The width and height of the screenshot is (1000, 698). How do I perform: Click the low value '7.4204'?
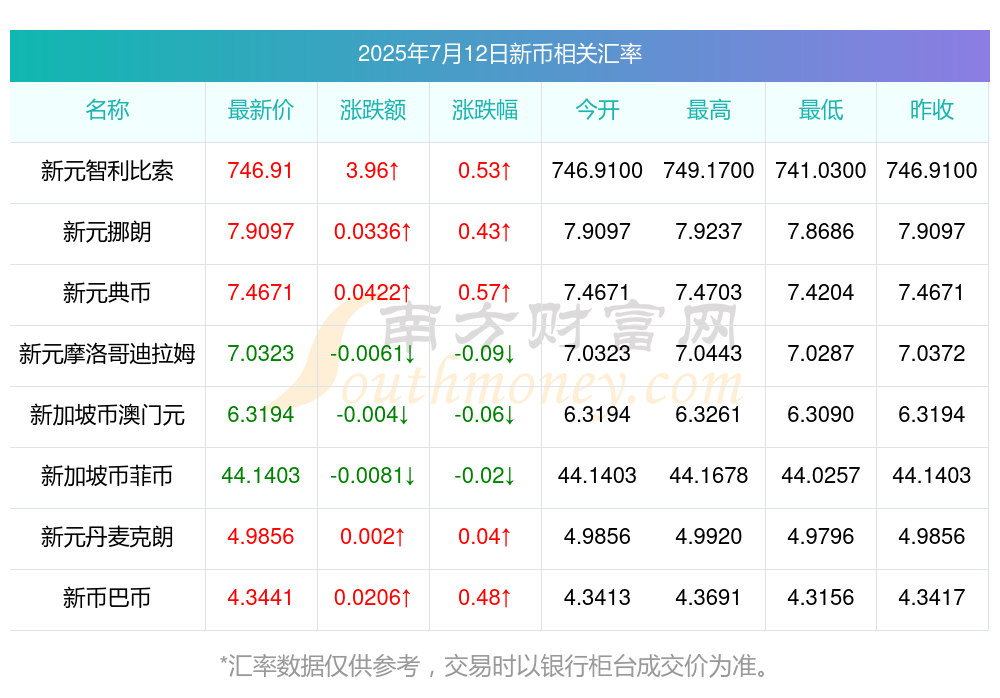point(821,292)
